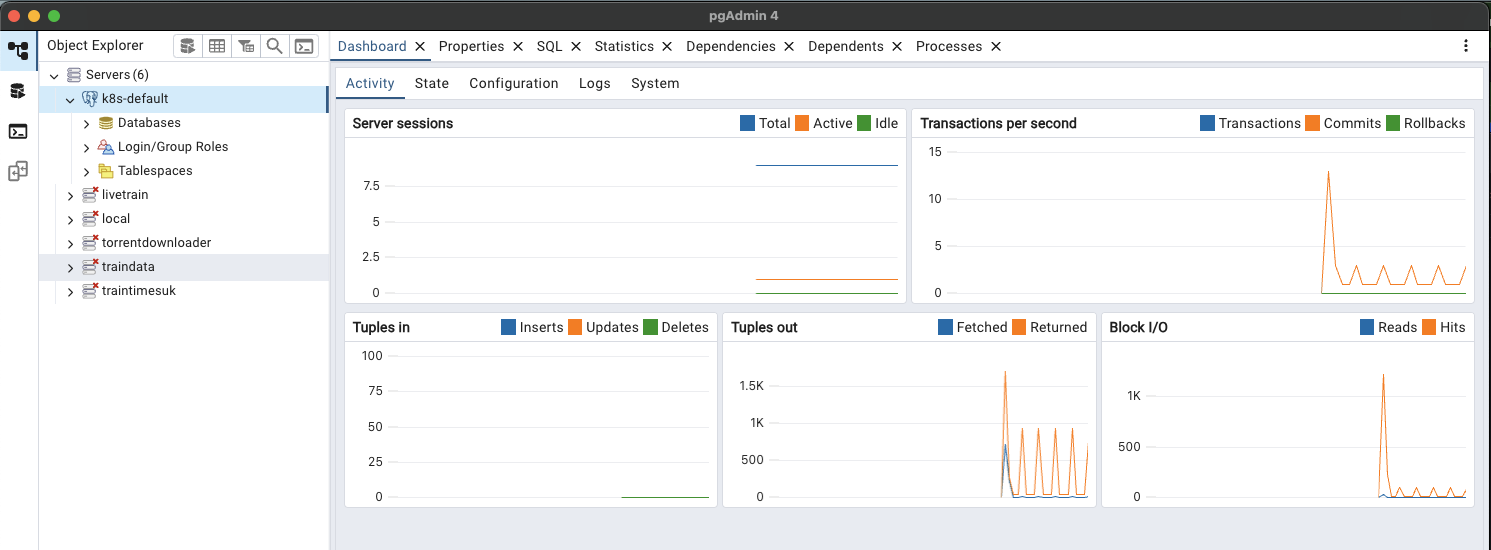This screenshot has height=550, width=1491.
Task: Open the PSQL workspace in left sidebar
Action: (x=18, y=131)
